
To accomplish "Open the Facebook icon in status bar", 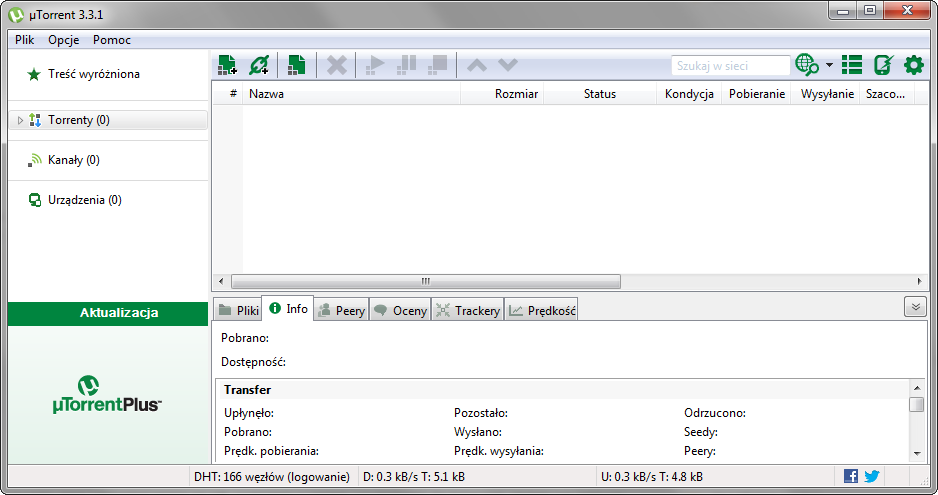I will click(x=851, y=476).
